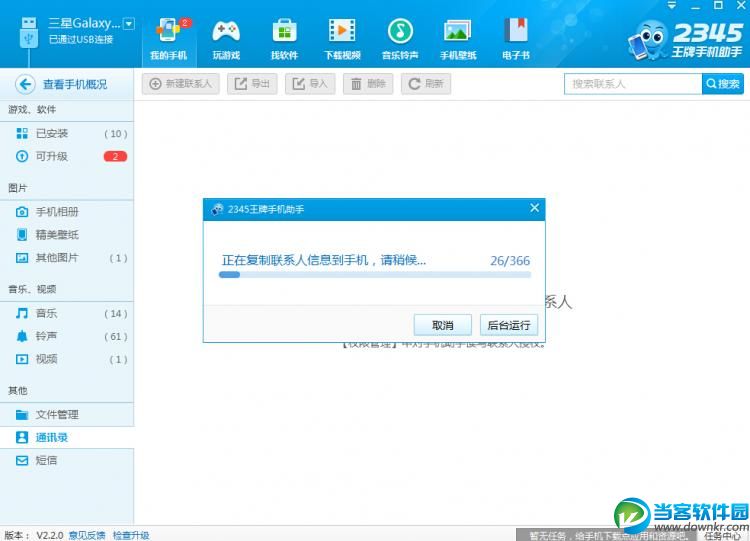Open 已安装 apps list
Image resolution: width=750 pixels, height=541 pixels.
(x=67, y=133)
